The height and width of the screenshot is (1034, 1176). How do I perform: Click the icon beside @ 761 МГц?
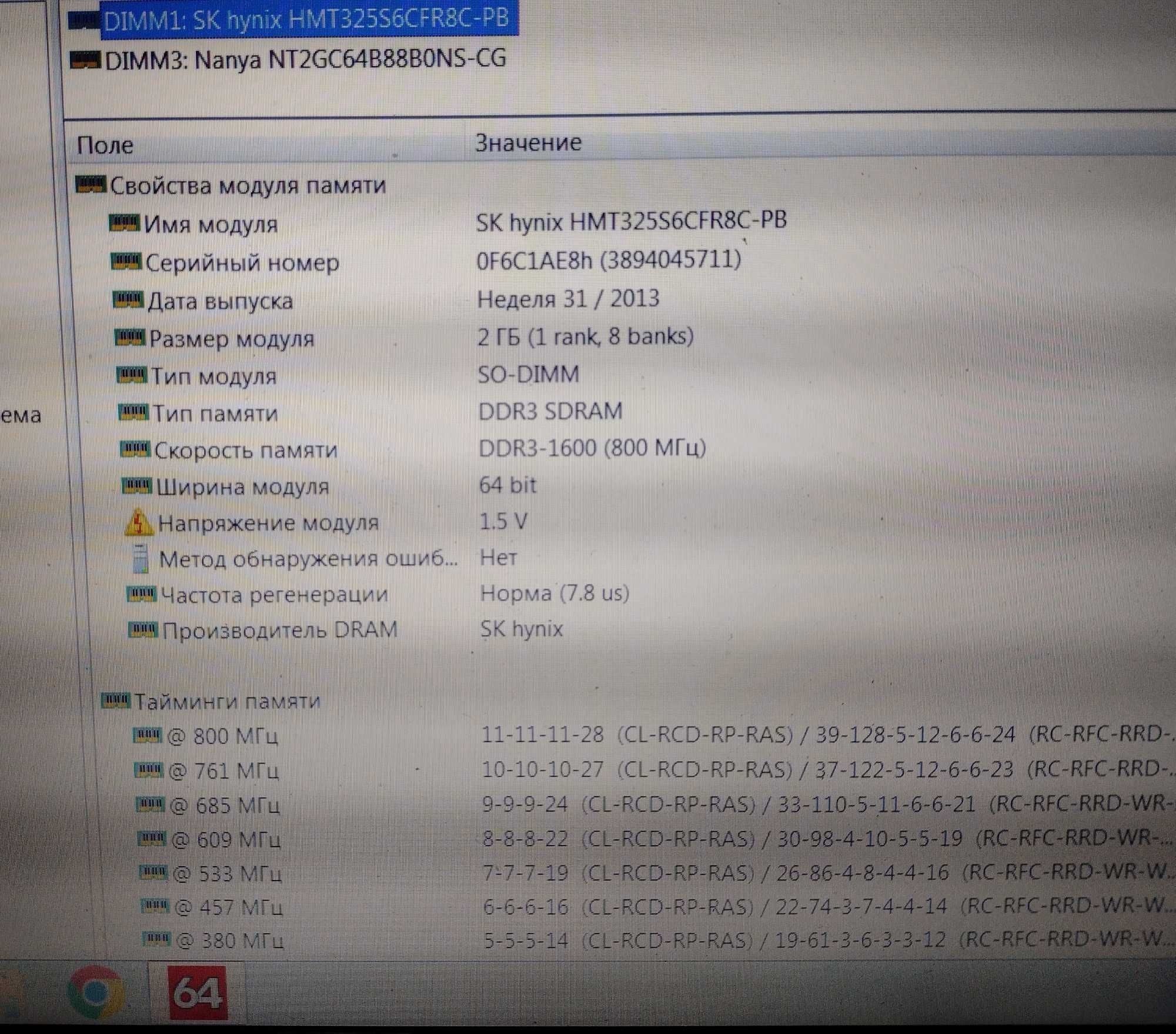tap(148, 769)
